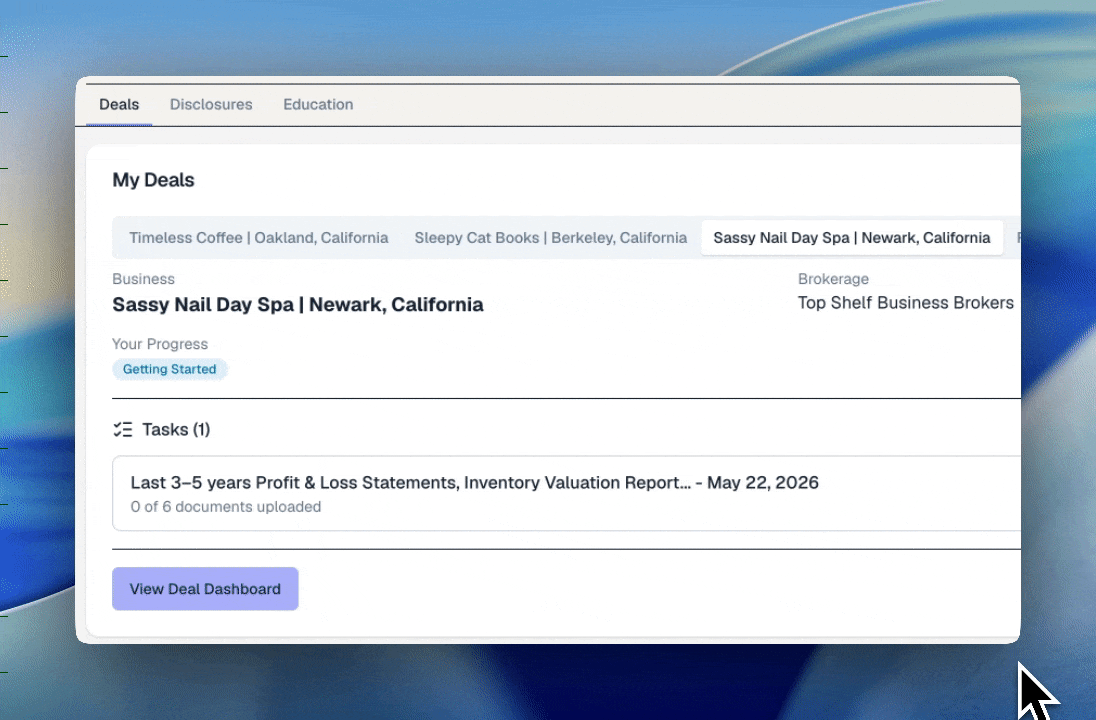Click the Sassy Nail Day Spa business name
Viewport: 1096px width, 720px height.
298,305
